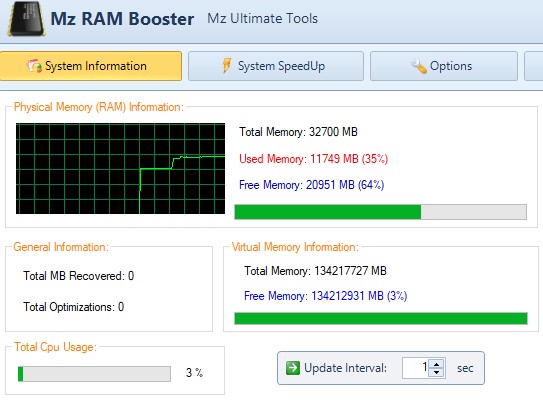543x404 pixels.
Task: Click the Update Interval value field
Action: [416, 368]
